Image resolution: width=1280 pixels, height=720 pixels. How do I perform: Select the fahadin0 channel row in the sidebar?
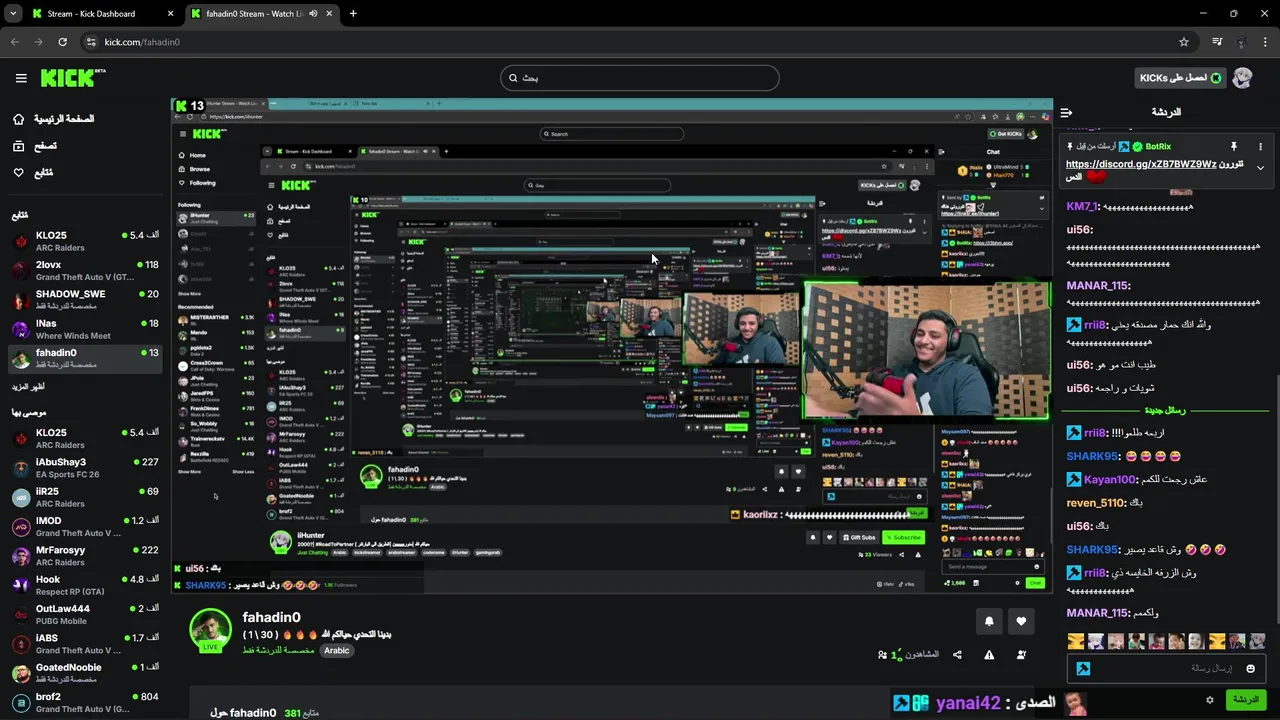click(x=85, y=358)
